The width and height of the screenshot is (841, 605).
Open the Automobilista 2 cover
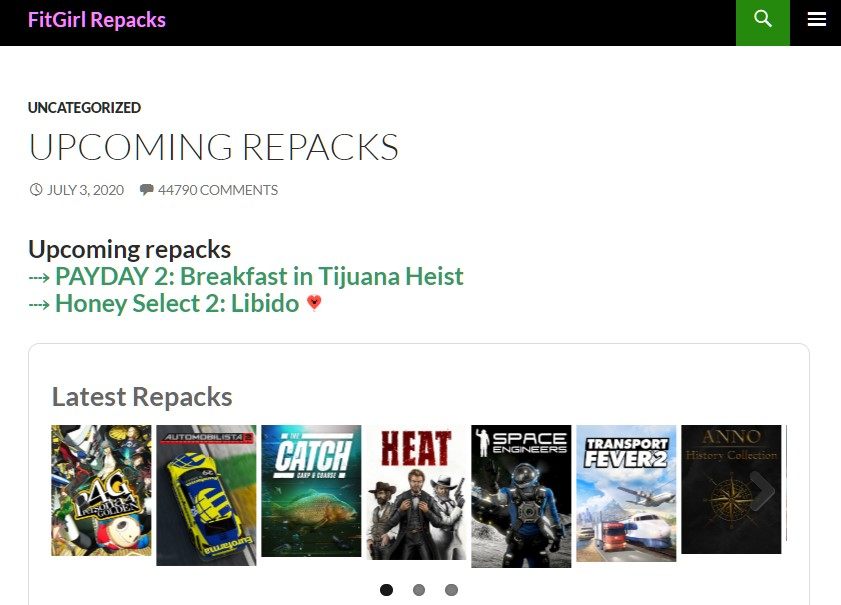[206, 495]
